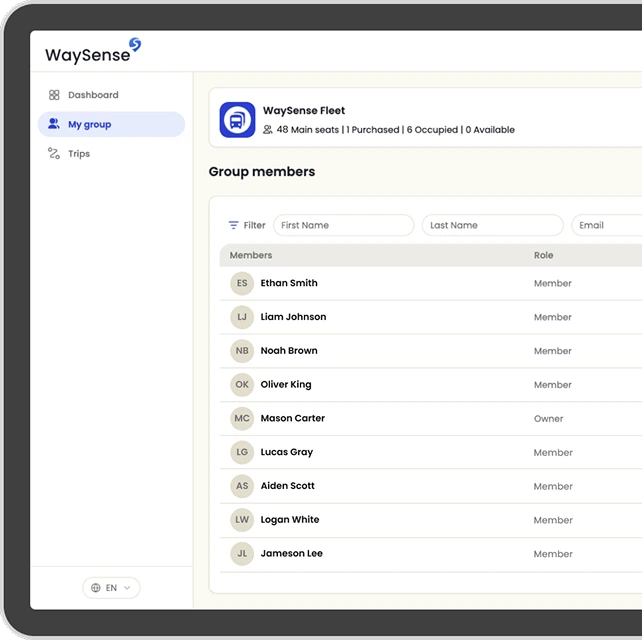Click the WaySense Fleet bus icon
This screenshot has height=640, width=642.
[x=237, y=120]
